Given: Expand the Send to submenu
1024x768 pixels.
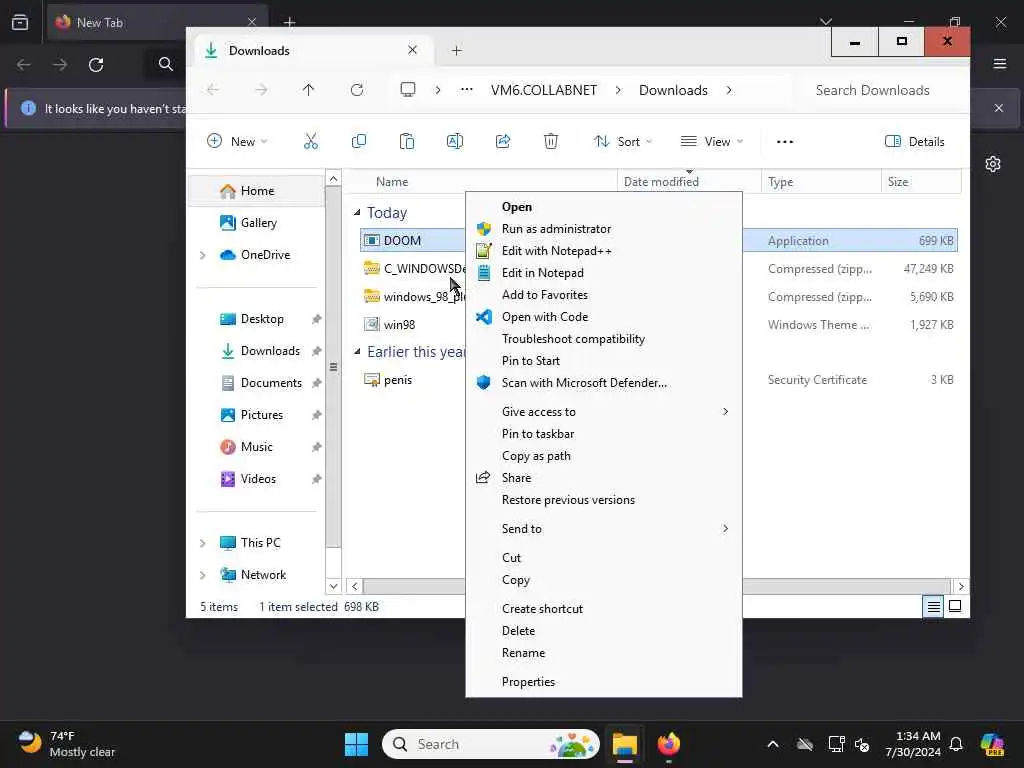Looking at the screenshot, I should point(603,528).
